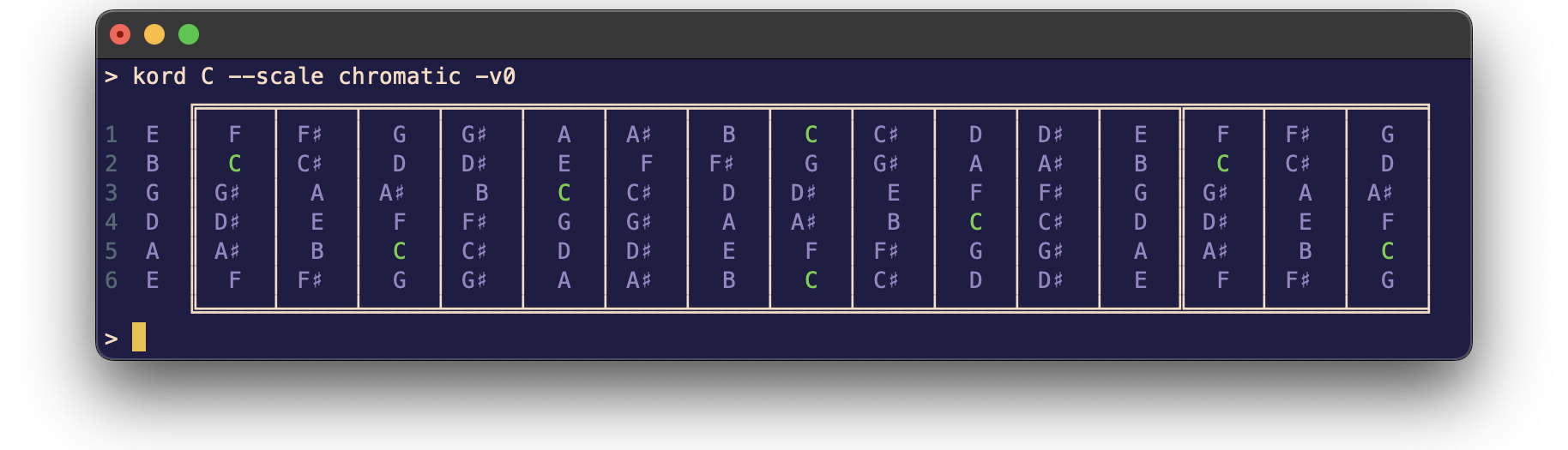Click the green maximize window button
This screenshot has height=450, width=1568.
189,34
